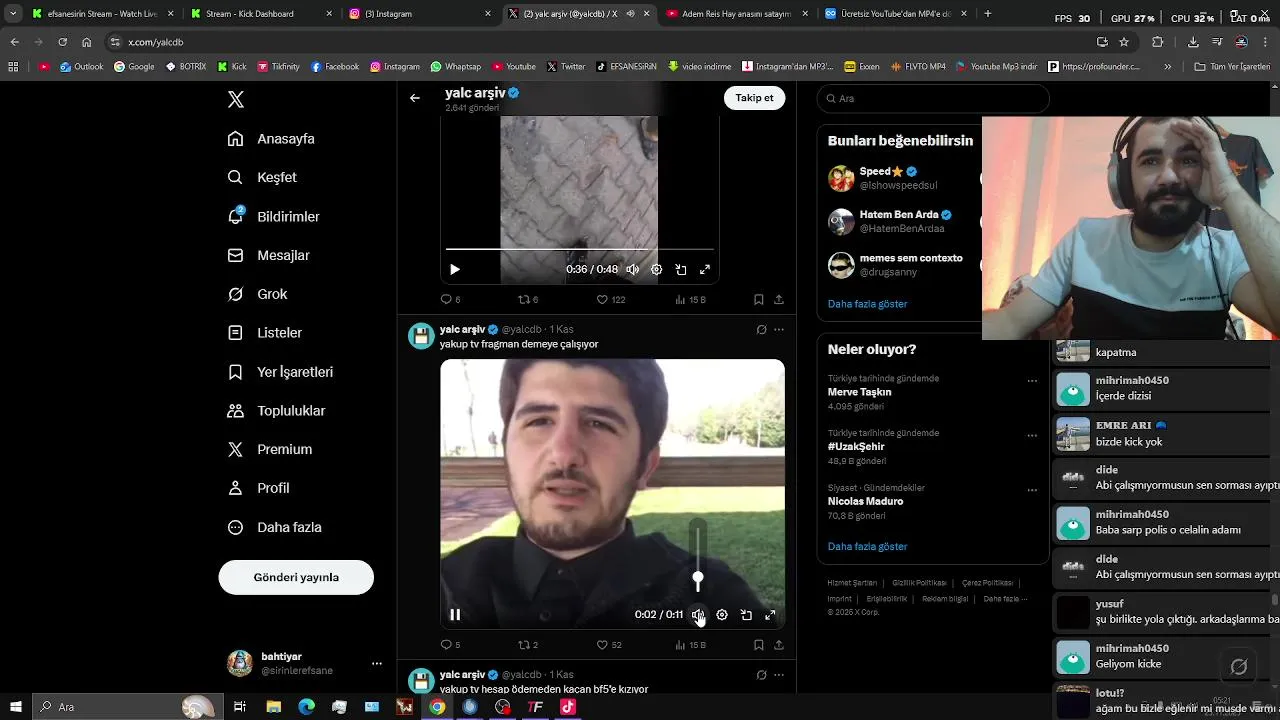The height and width of the screenshot is (720, 1280).
Task: Toggle picture-in-picture on top video
Action: 681,269
